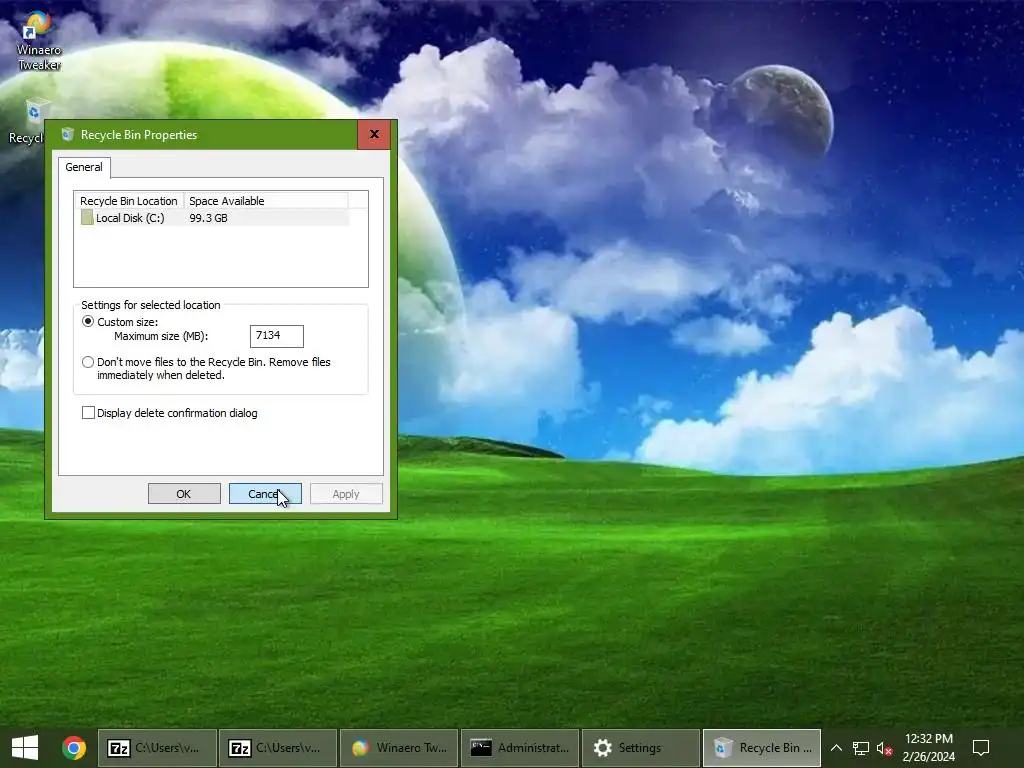Open the Winaero Tweaker desktop shortcut
This screenshot has height=768, width=1024.
[x=39, y=40]
